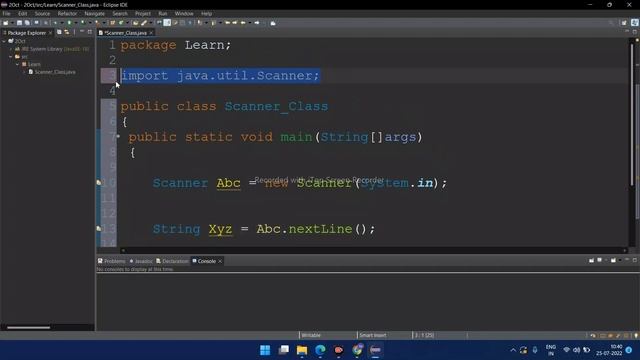Click the Open Type toolbar icon
The image size is (640, 360).
[x=135, y=23]
